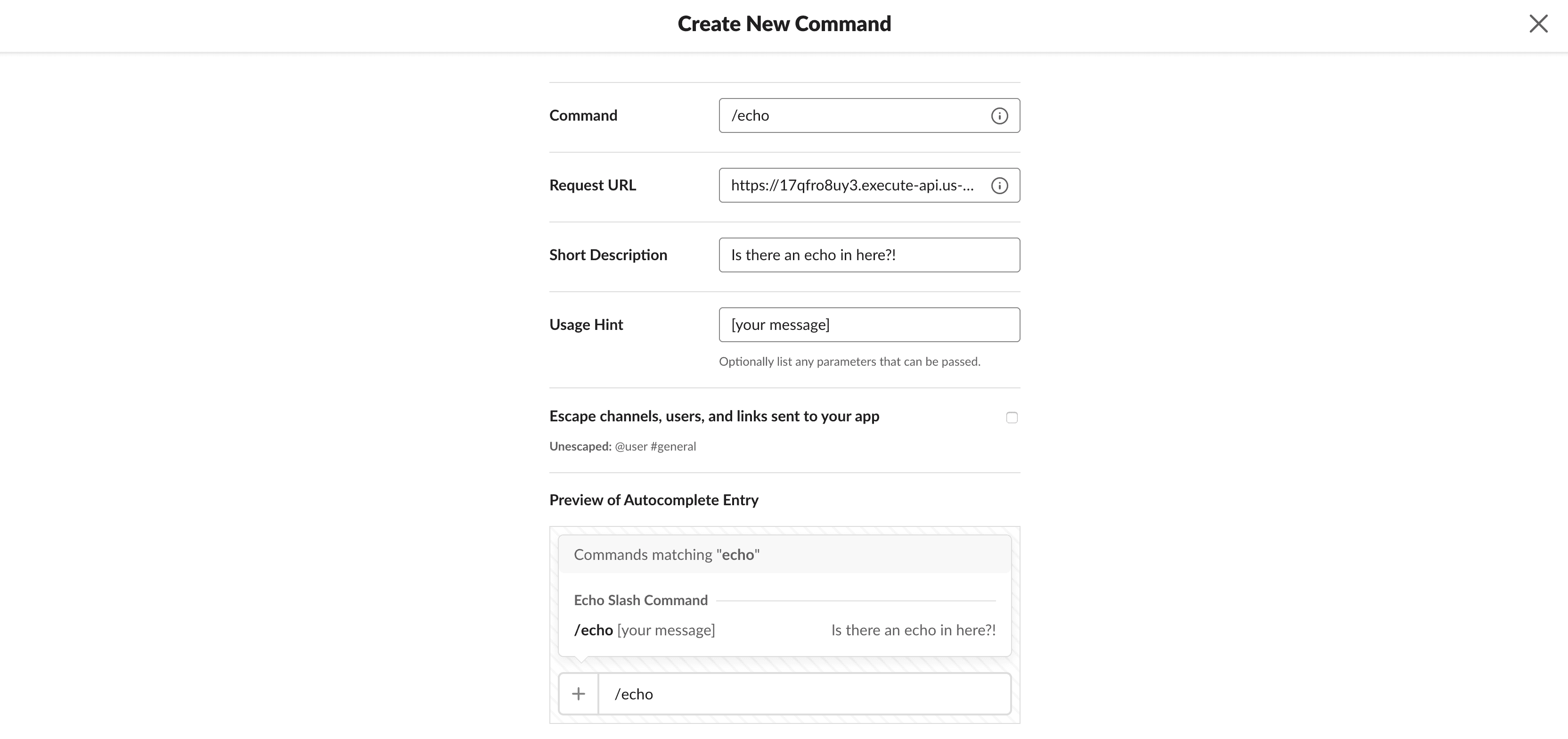Click the info icon in Command field
Image resolution: width=1568 pixels, height=739 pixels.
point(999,115)
